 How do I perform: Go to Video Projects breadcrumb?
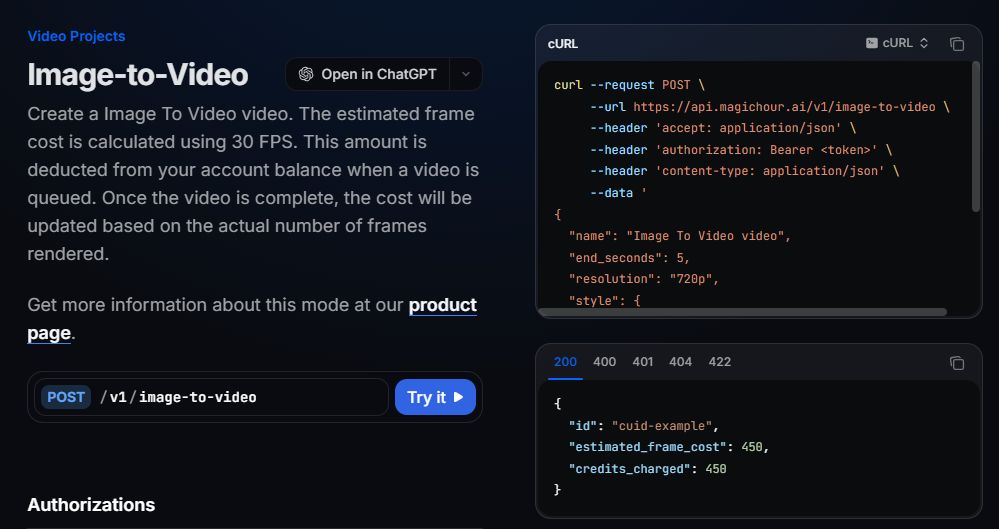pyautogui.click(x=76, y=36)
